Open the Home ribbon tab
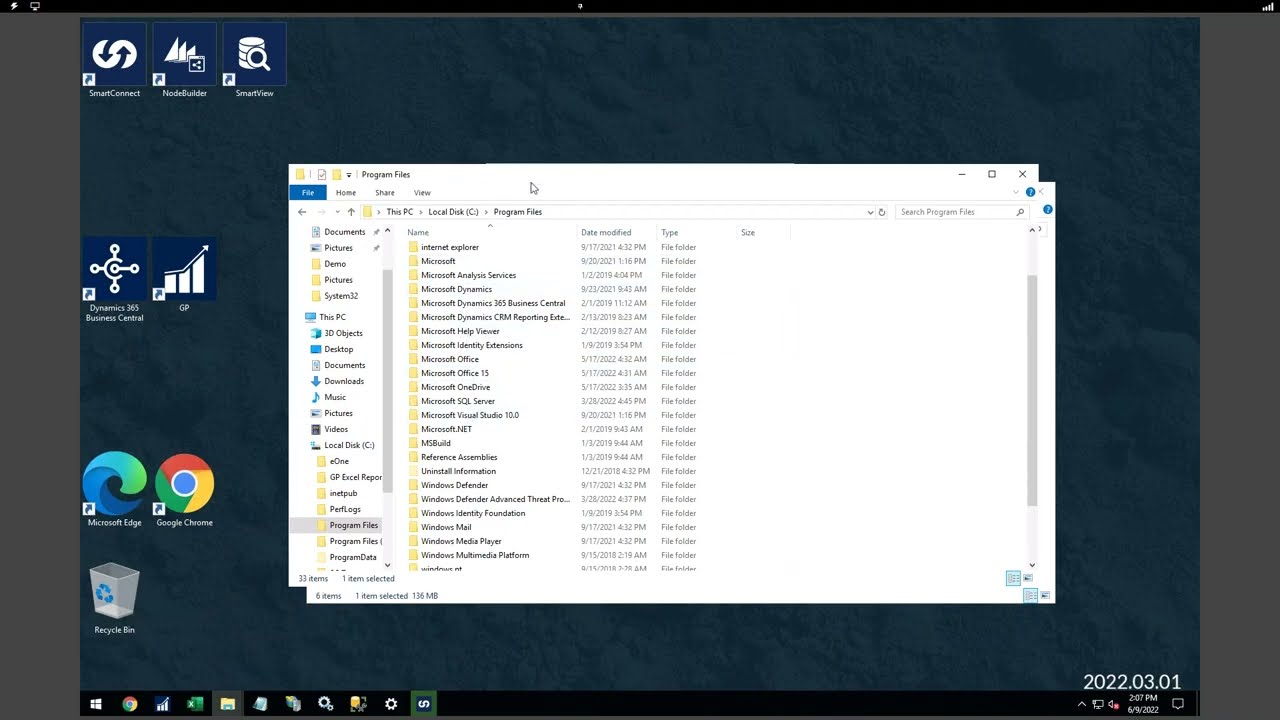The width and height of the screenshot is (1280, 720). (346, 192)
